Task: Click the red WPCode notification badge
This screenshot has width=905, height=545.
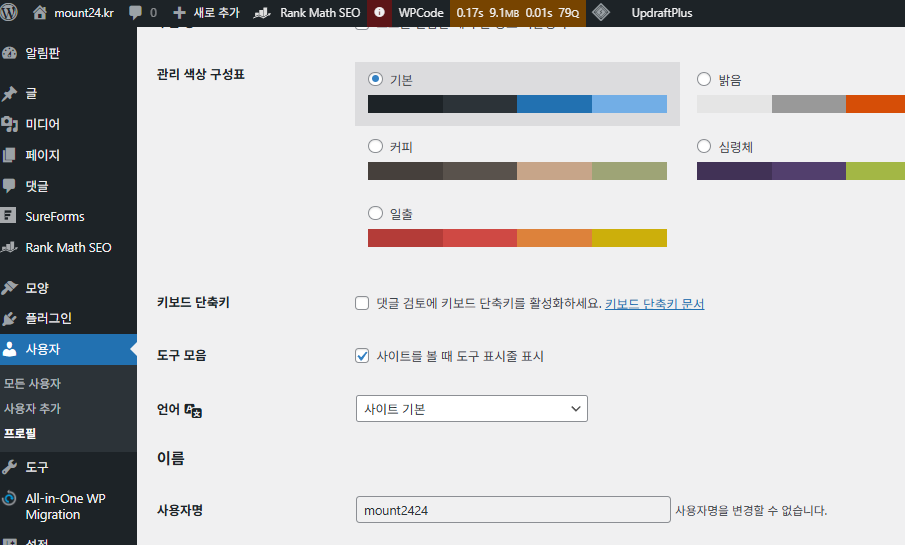Action: [x=380, y=13]
